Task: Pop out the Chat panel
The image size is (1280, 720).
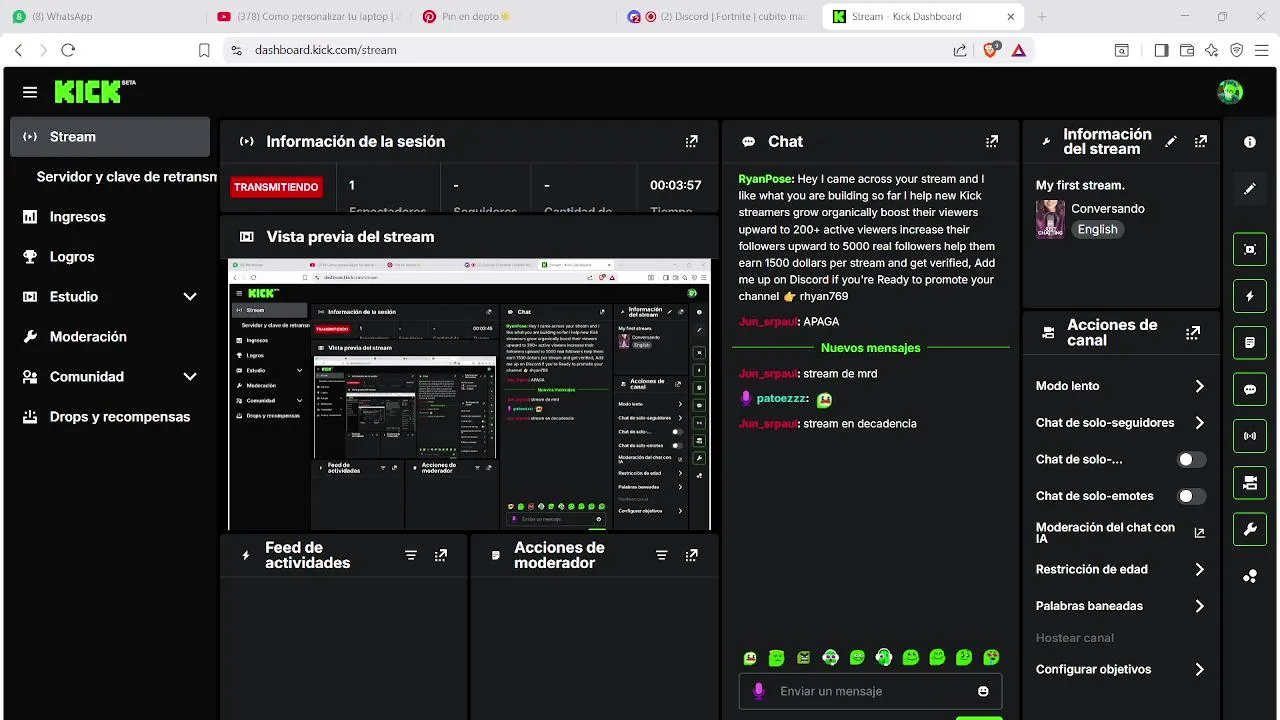Action: pos(992,142)
